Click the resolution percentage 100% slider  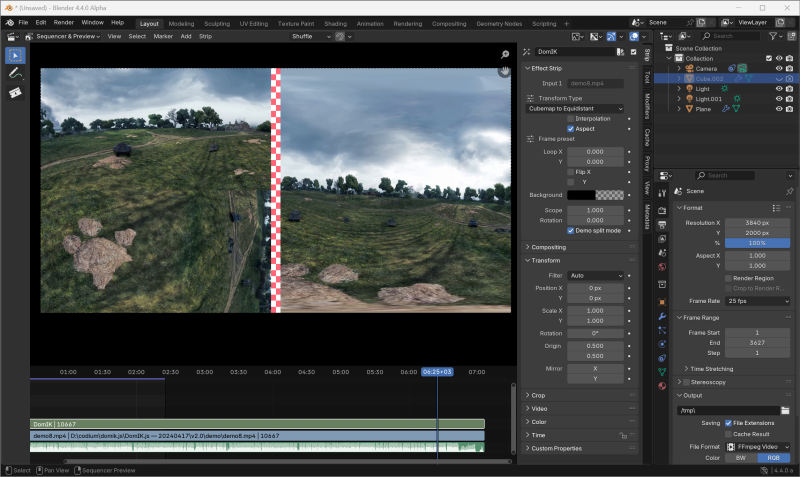(x=758, y=243)
